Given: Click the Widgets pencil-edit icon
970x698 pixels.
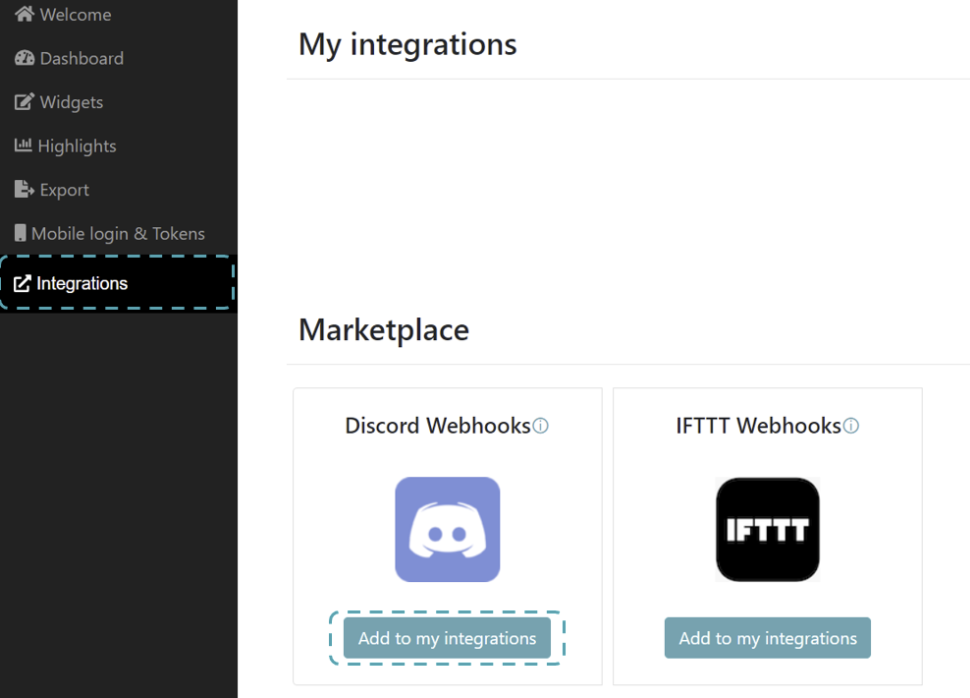Looking at the screenshot, I should point(24,102).
